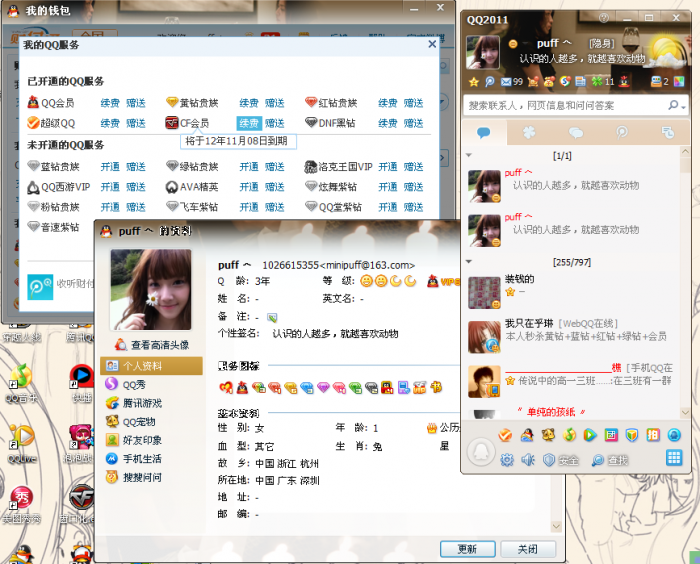
Task: Open QQ mailbox icon showing 99
Action: coord(512,82)
